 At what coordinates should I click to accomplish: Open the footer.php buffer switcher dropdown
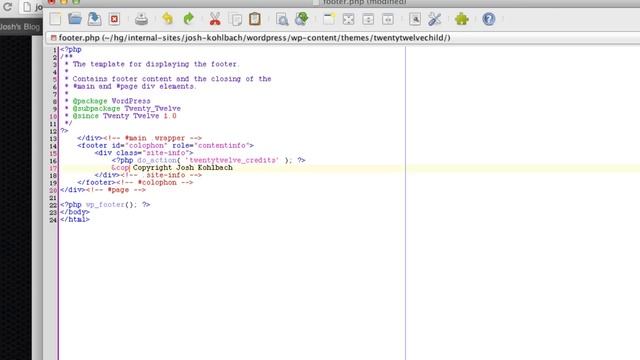[x=342, y=38]
